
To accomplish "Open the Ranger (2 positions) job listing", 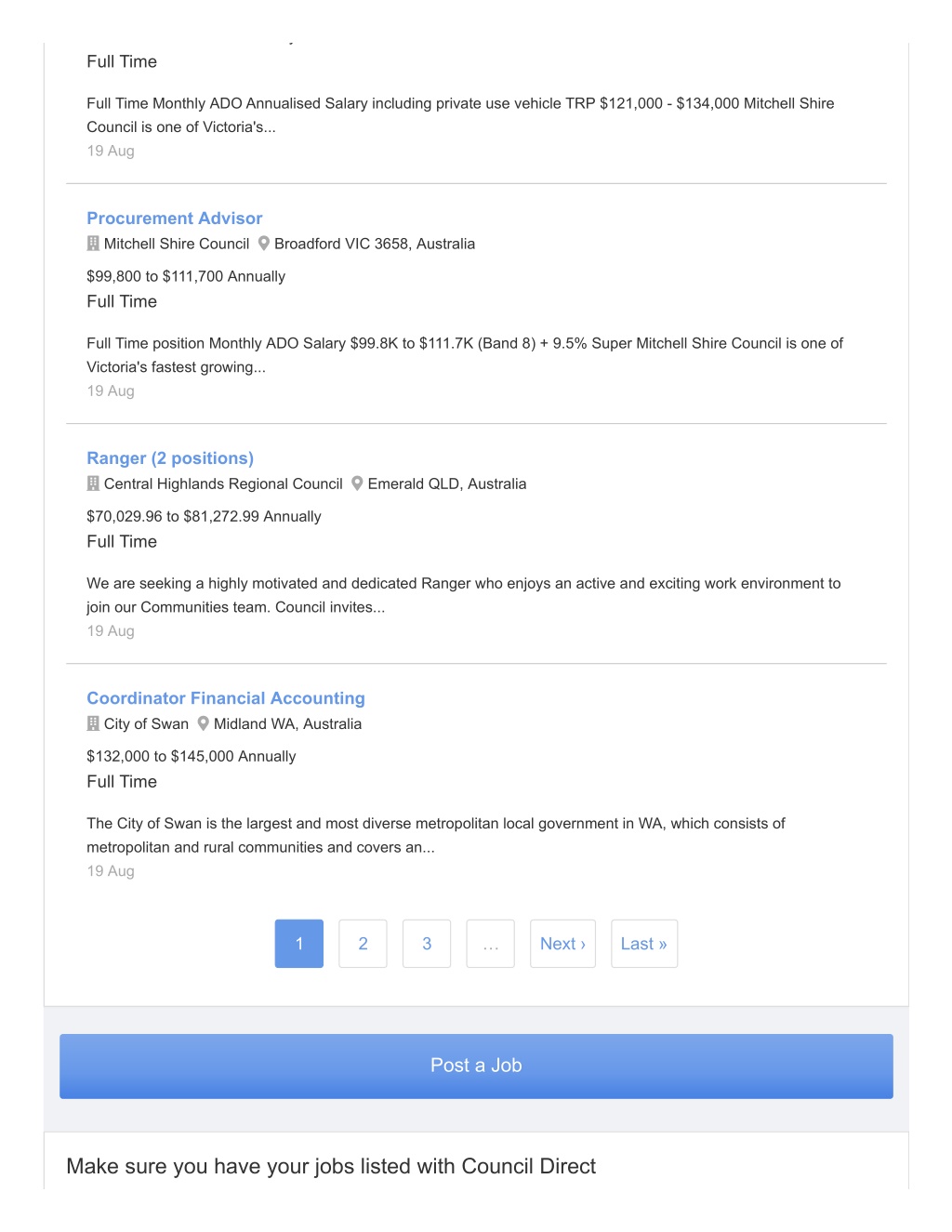I will coord(170,458).
